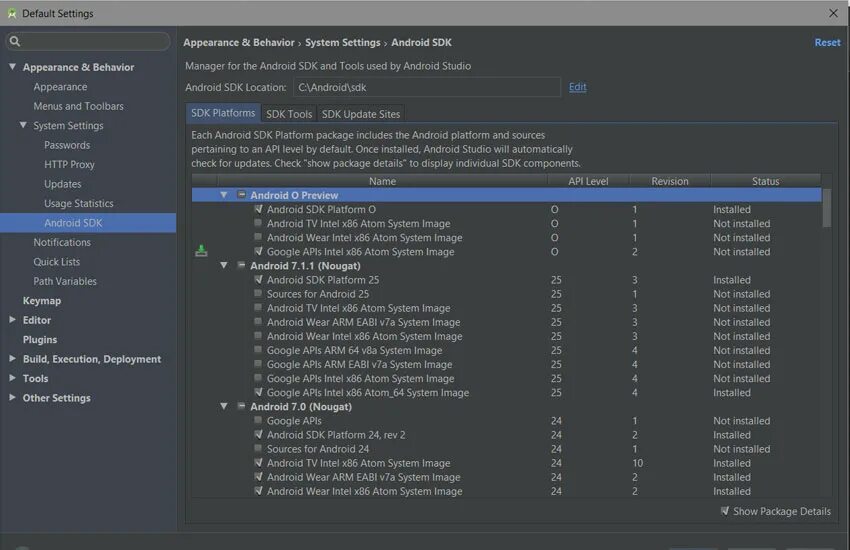
Task: Click the Edit link for SDK location
Action: [x=577, y=87]
